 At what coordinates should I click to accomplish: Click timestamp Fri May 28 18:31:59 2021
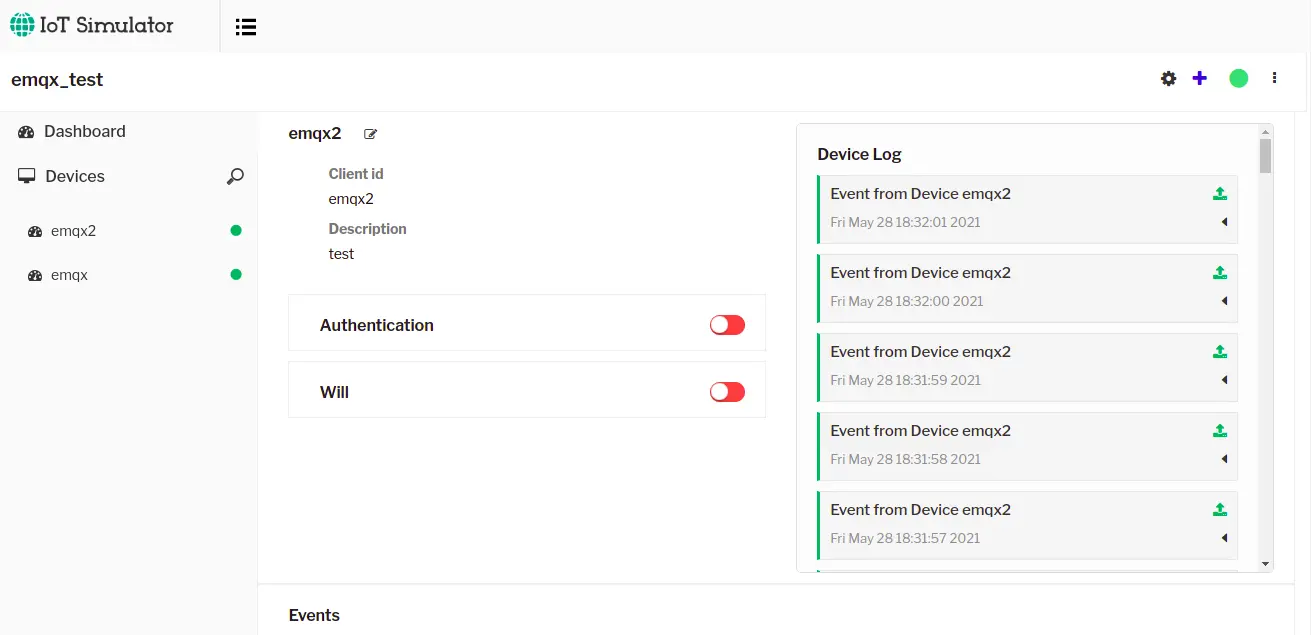[x=905, y=380]
